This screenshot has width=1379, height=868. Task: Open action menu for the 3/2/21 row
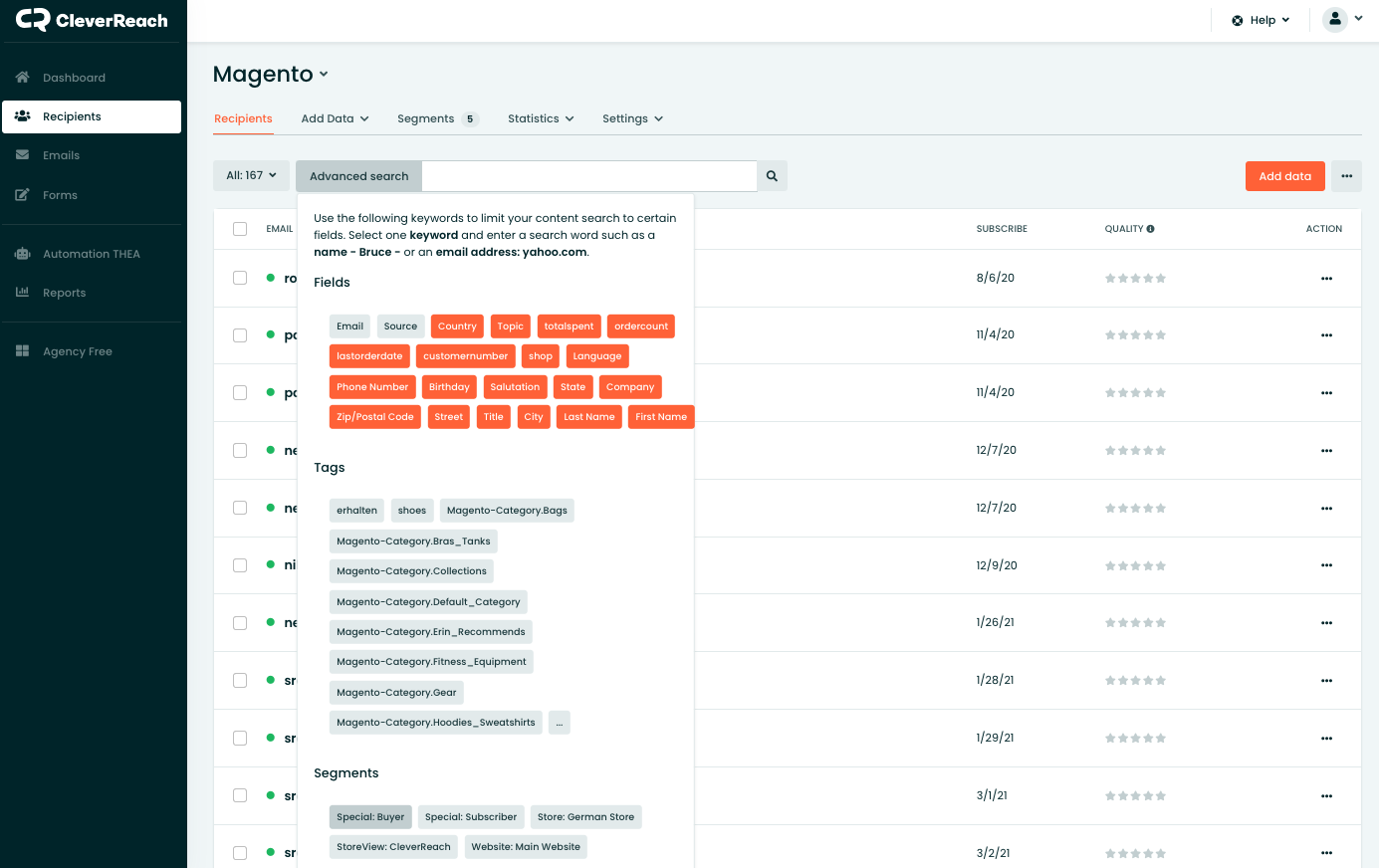coord(1326,853)
